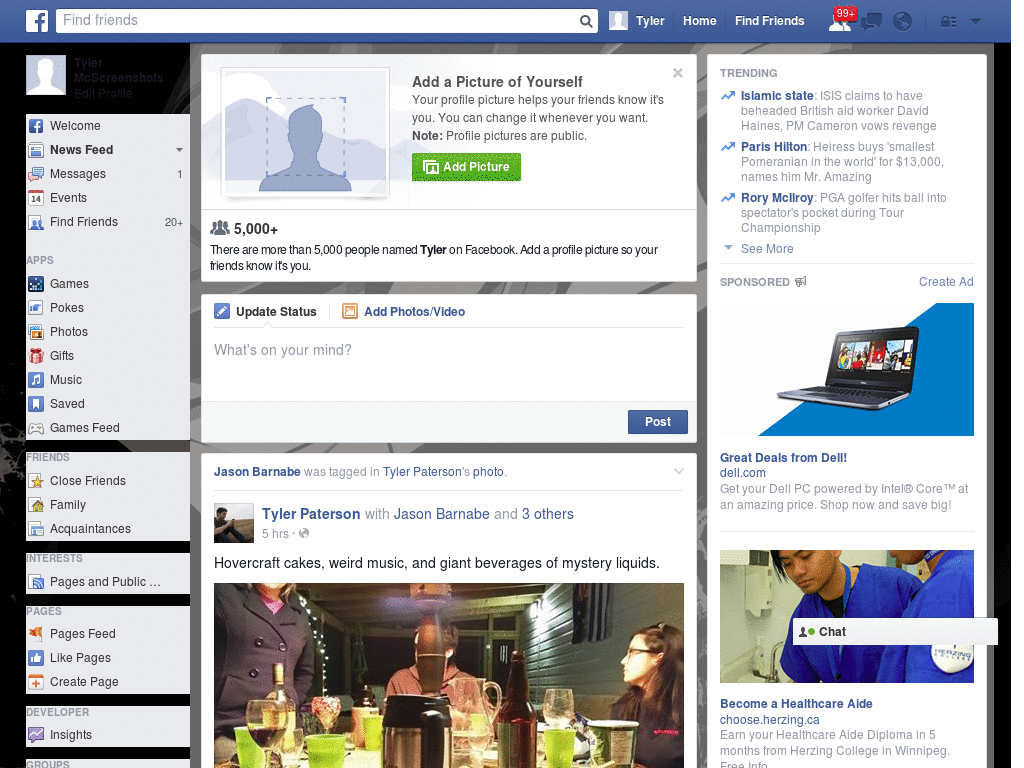The image size is (1024, 768).
Task: Open friend requests notification icon
Action: tap(840, 21)
